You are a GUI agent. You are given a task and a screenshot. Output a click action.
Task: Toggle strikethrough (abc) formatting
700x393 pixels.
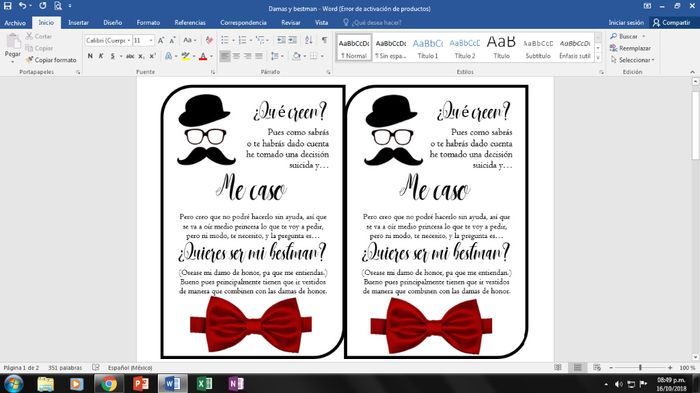pos(130,56)
